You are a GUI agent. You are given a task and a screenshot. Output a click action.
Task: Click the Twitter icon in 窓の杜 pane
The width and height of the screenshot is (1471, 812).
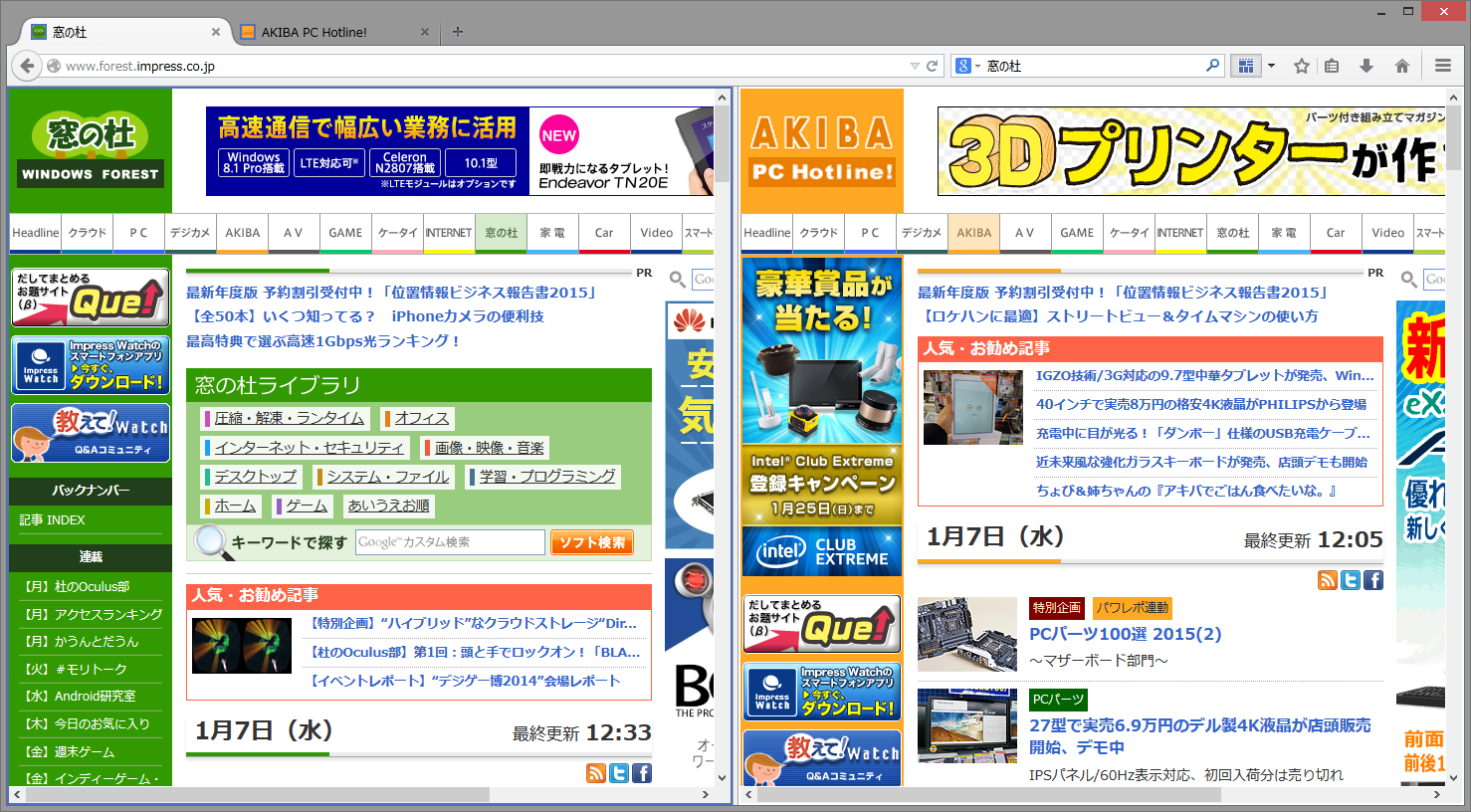pos(619,773)
